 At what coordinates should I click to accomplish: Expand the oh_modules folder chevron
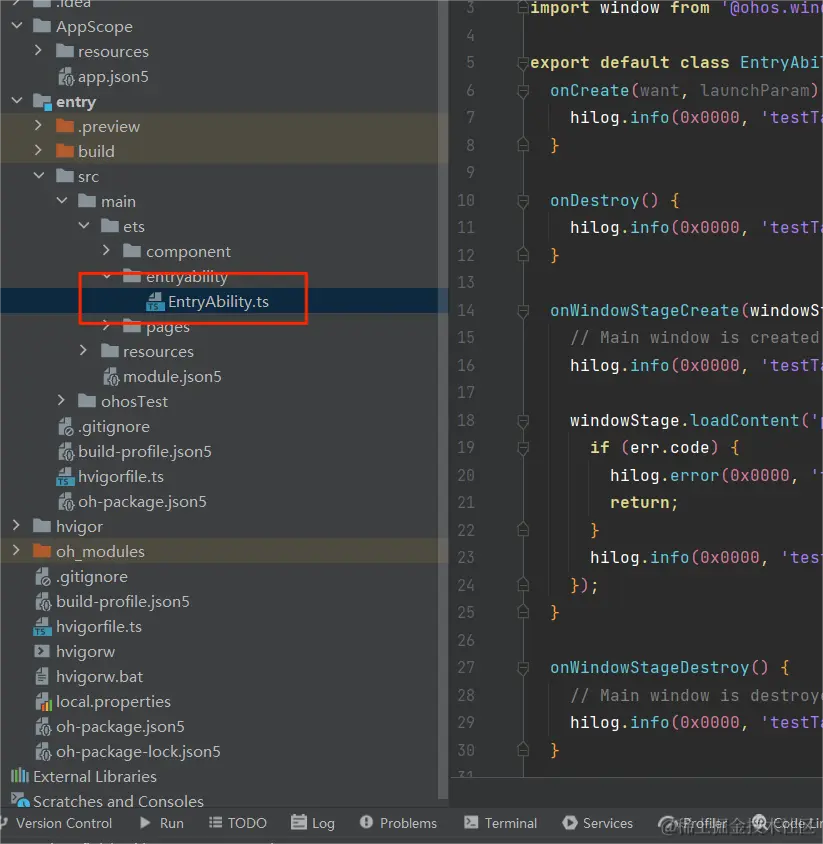[16, 551]
